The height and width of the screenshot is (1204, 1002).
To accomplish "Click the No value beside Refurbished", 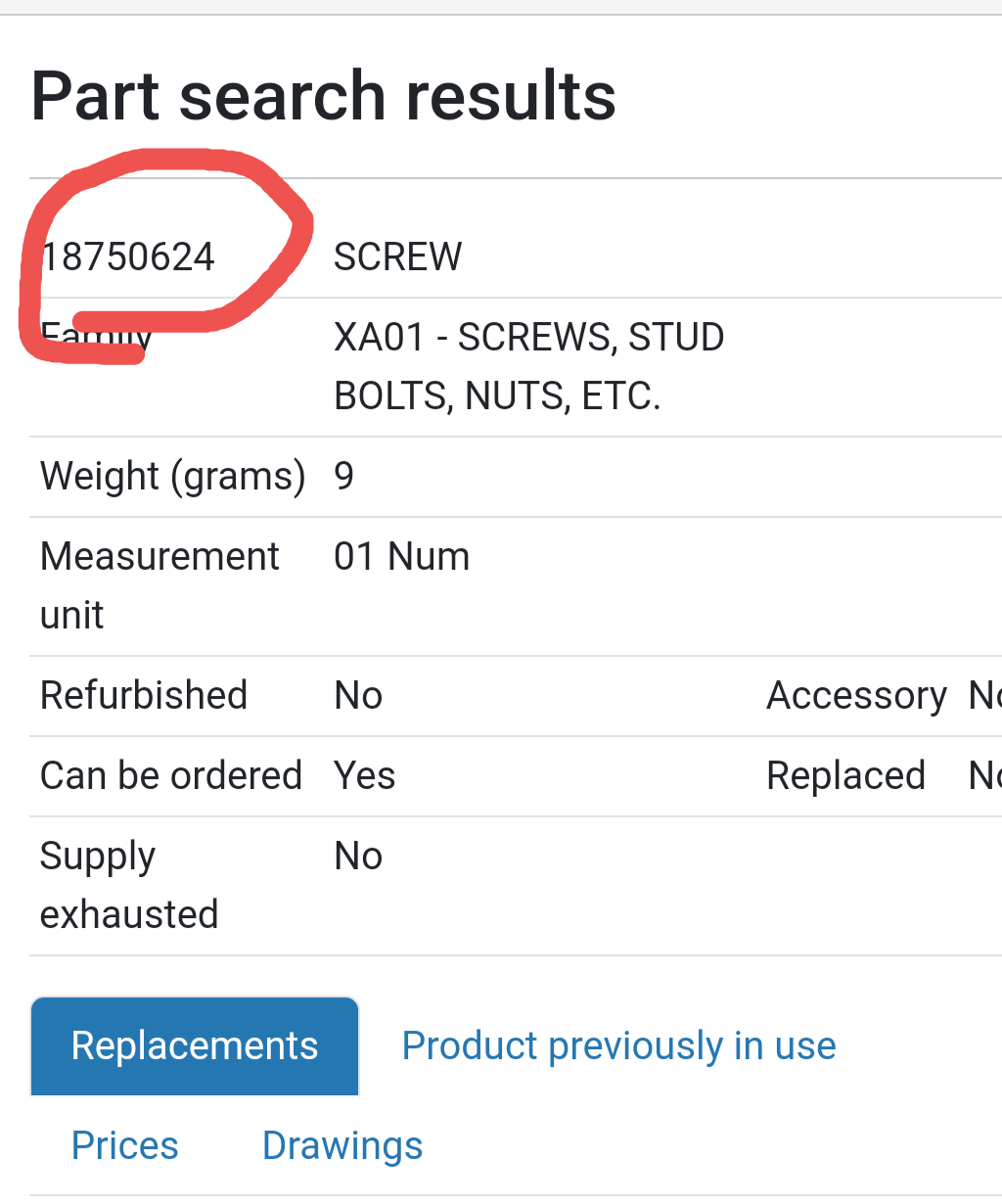I will point(358,696).
